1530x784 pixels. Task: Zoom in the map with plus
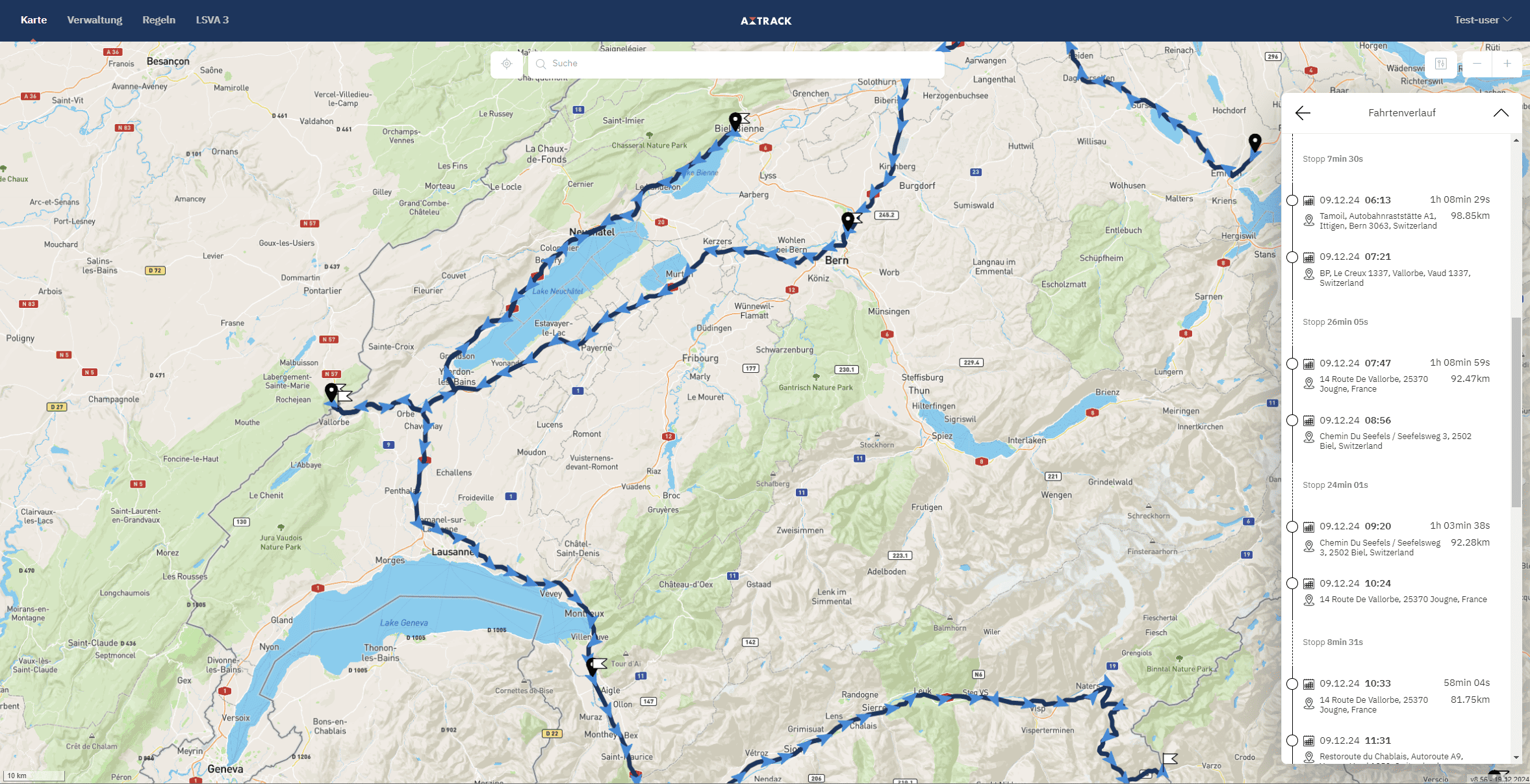pyautogui.click(x=1507, y=64)
